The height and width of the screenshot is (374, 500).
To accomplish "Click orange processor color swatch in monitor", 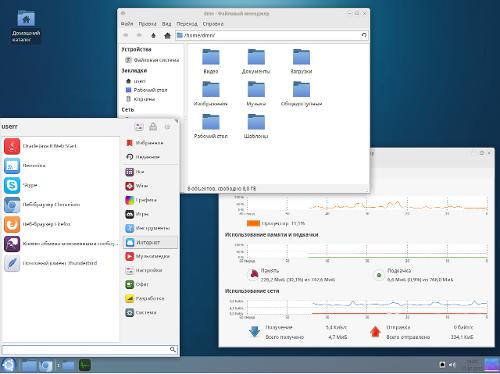I will (253, 223).
